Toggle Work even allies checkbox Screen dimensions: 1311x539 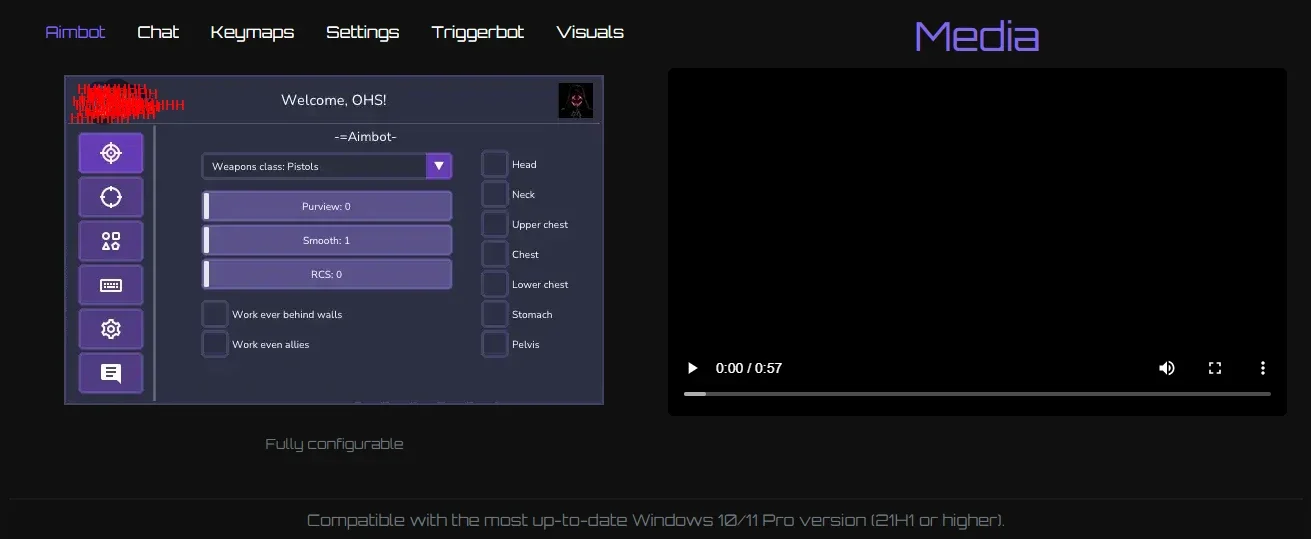point(215,344)
